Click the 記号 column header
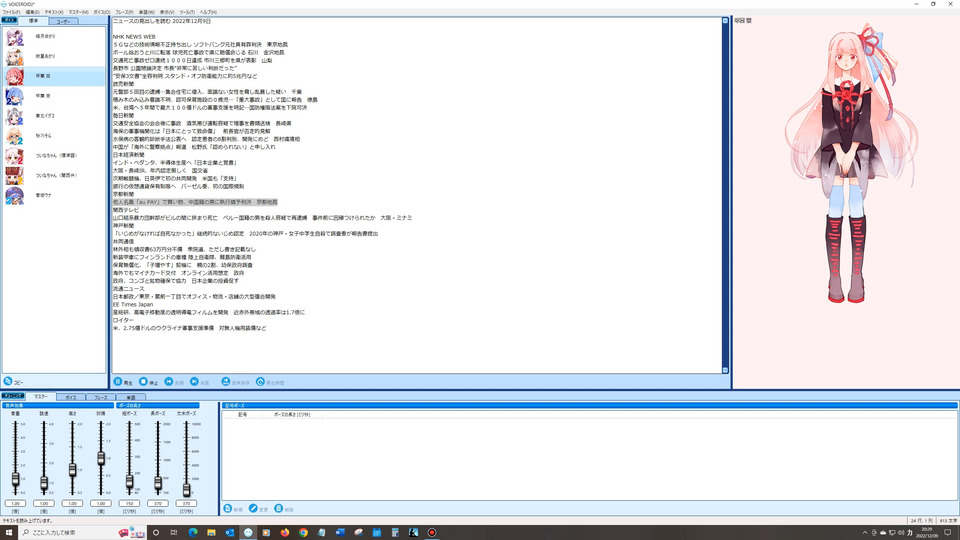This screenshot has height=540, width=960. (x=242, y=414)
